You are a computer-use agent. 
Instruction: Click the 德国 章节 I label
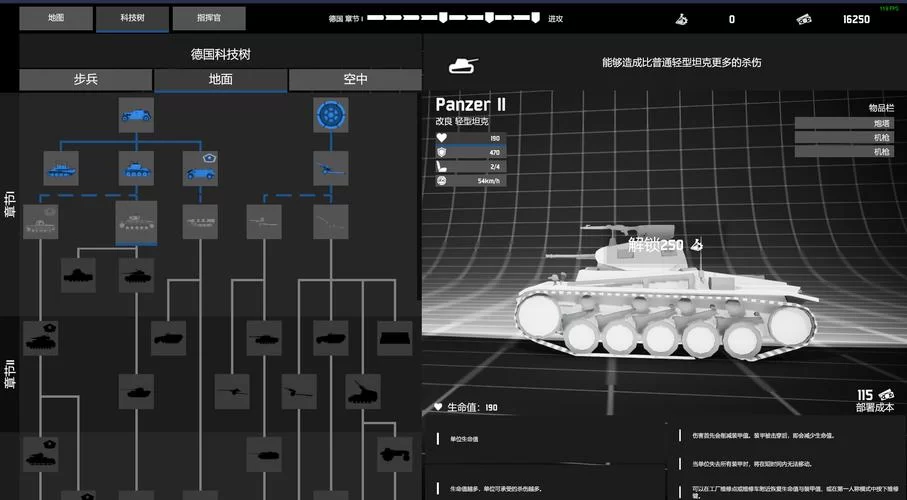click(x=345, y=19)
